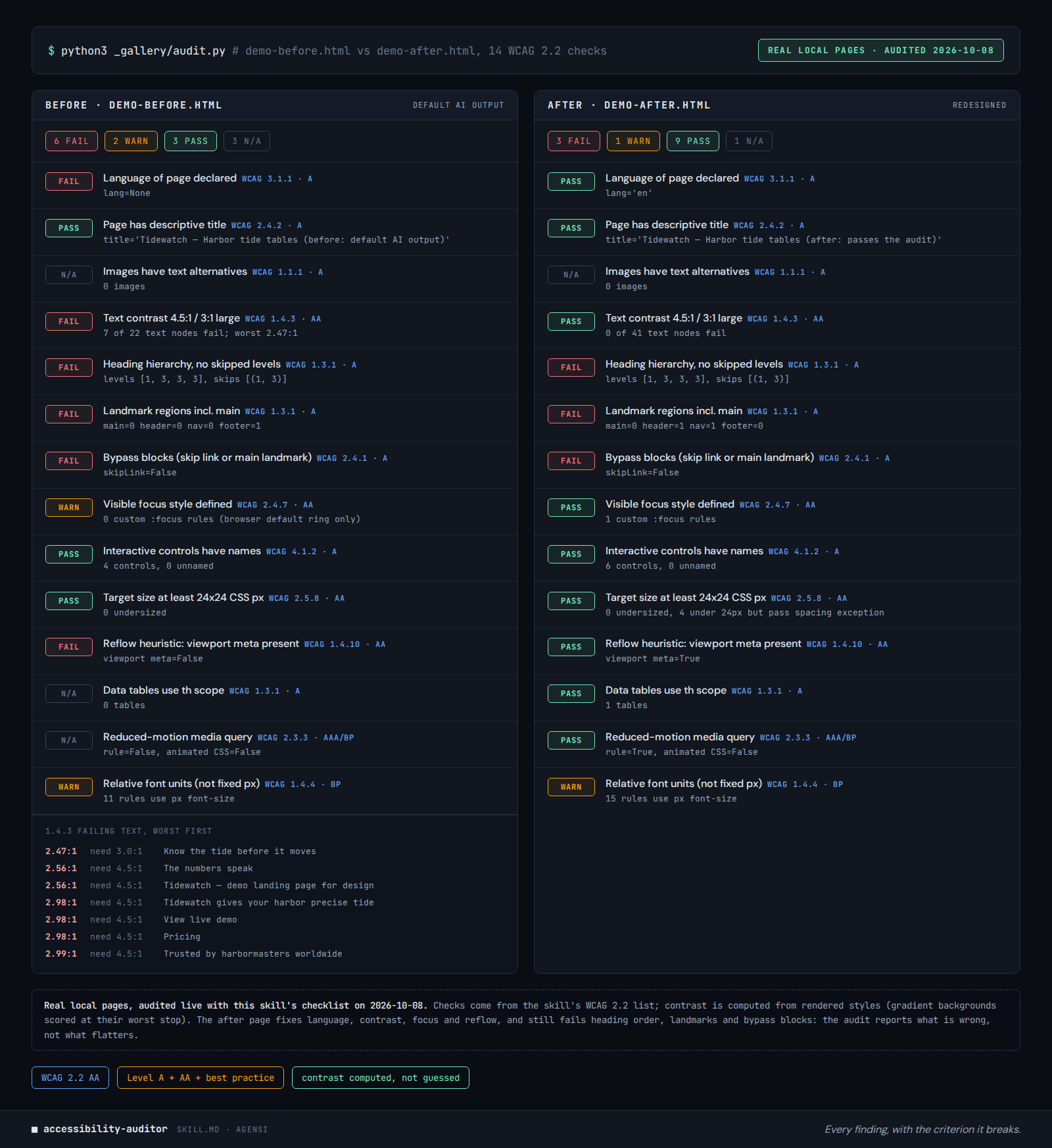The height and width of the screenshot is (1148, 1052).
Task: Select the lang=None detail text
Action: coord(127,193)
